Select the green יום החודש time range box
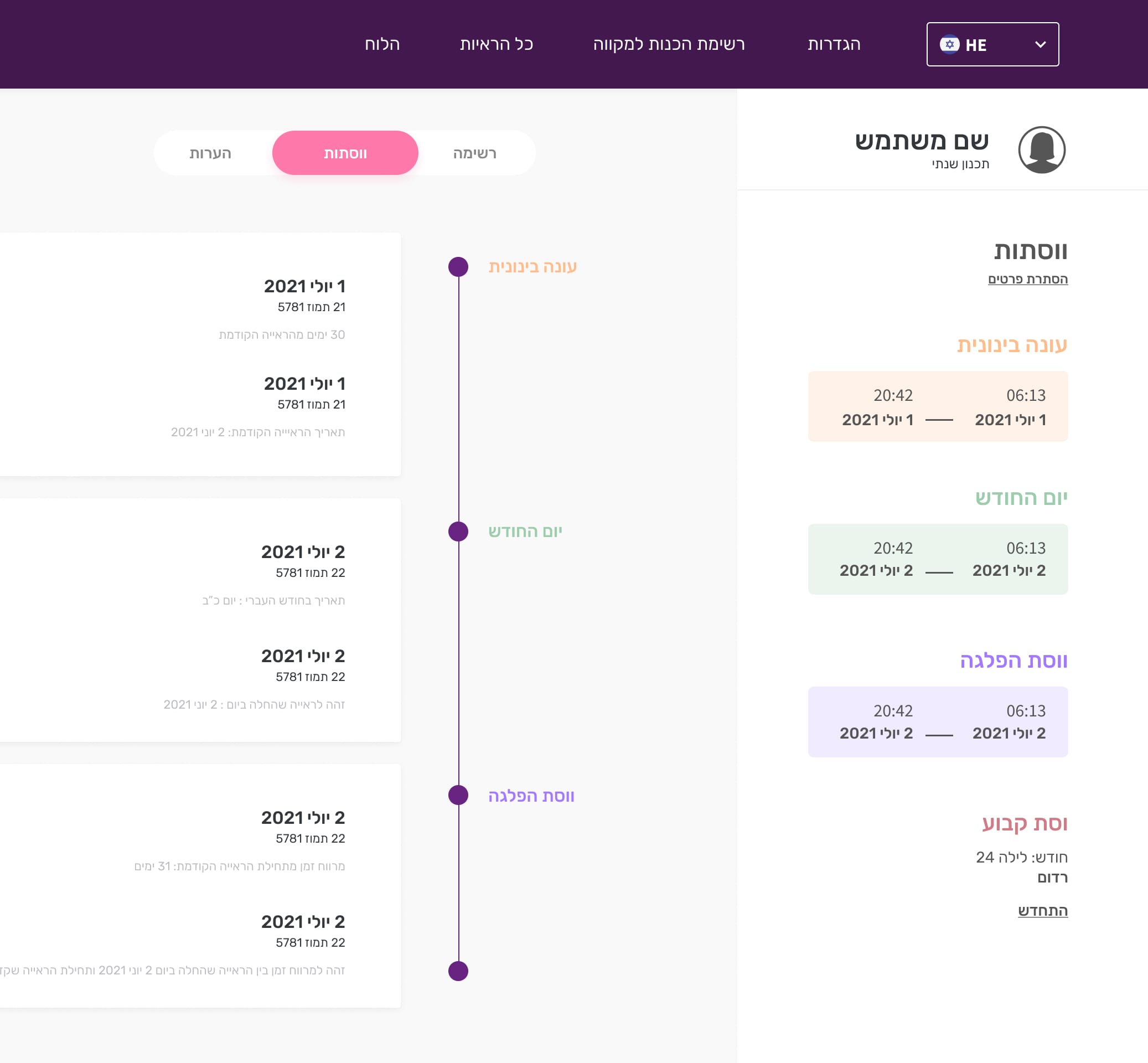The height and width of the screenshot is (1063, 1148). pyautogui.click(x=938, y=559)
